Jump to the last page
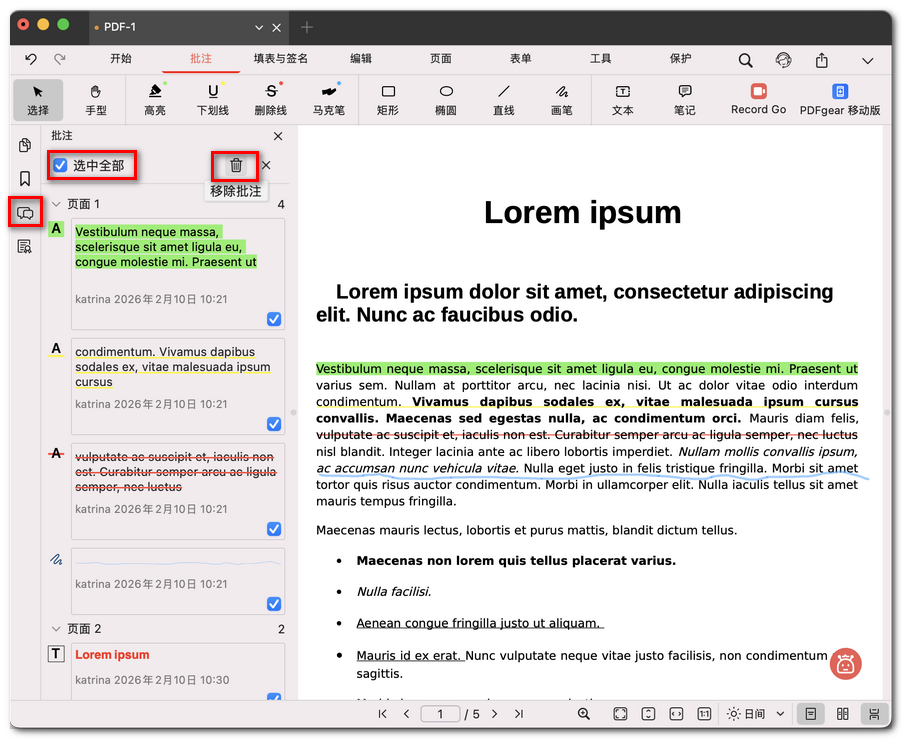The height and width of the screenshot is (740, 903). tap(519, 714)
